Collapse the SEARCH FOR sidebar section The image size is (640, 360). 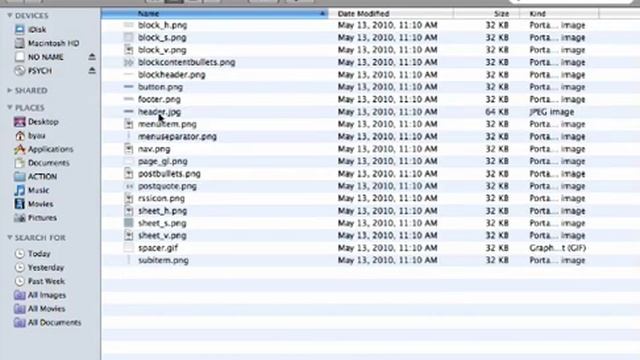[x=9, y=238]
